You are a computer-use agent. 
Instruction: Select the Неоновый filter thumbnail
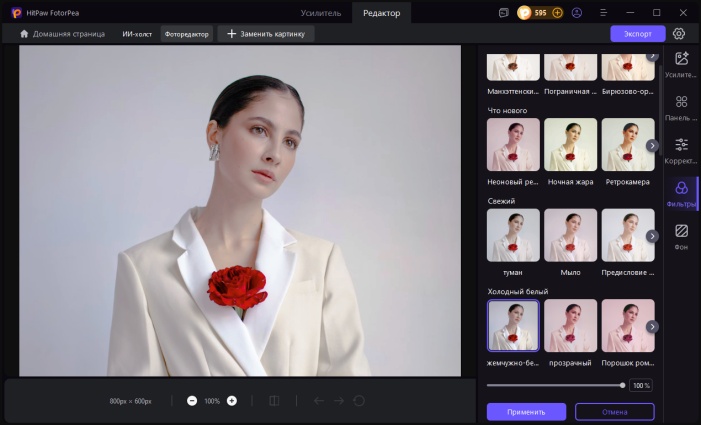[x=513, y=145]
